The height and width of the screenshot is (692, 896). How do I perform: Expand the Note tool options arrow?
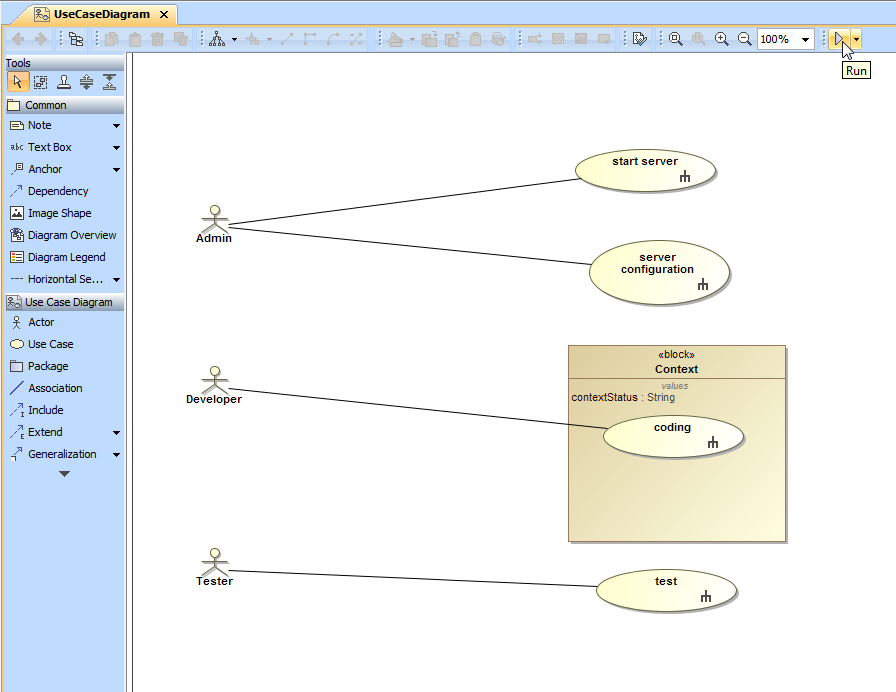coord(116,126)
